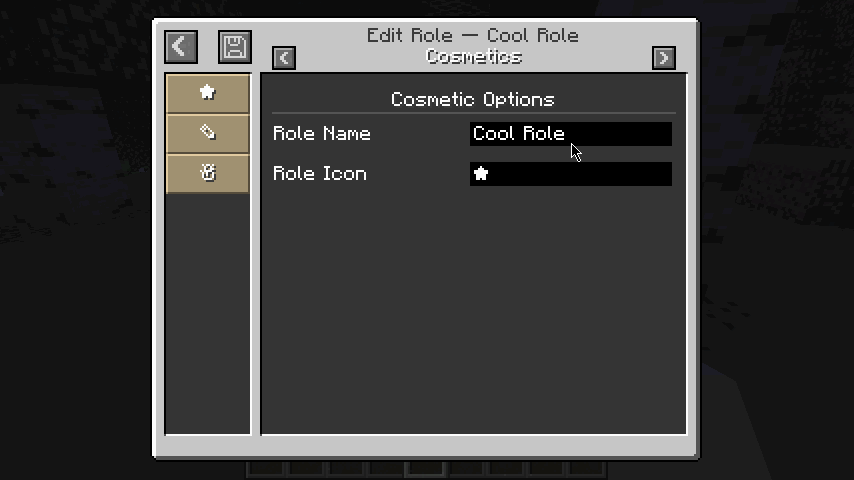Click the "Cosmetic Options" heading

click(x=472, y=99)
